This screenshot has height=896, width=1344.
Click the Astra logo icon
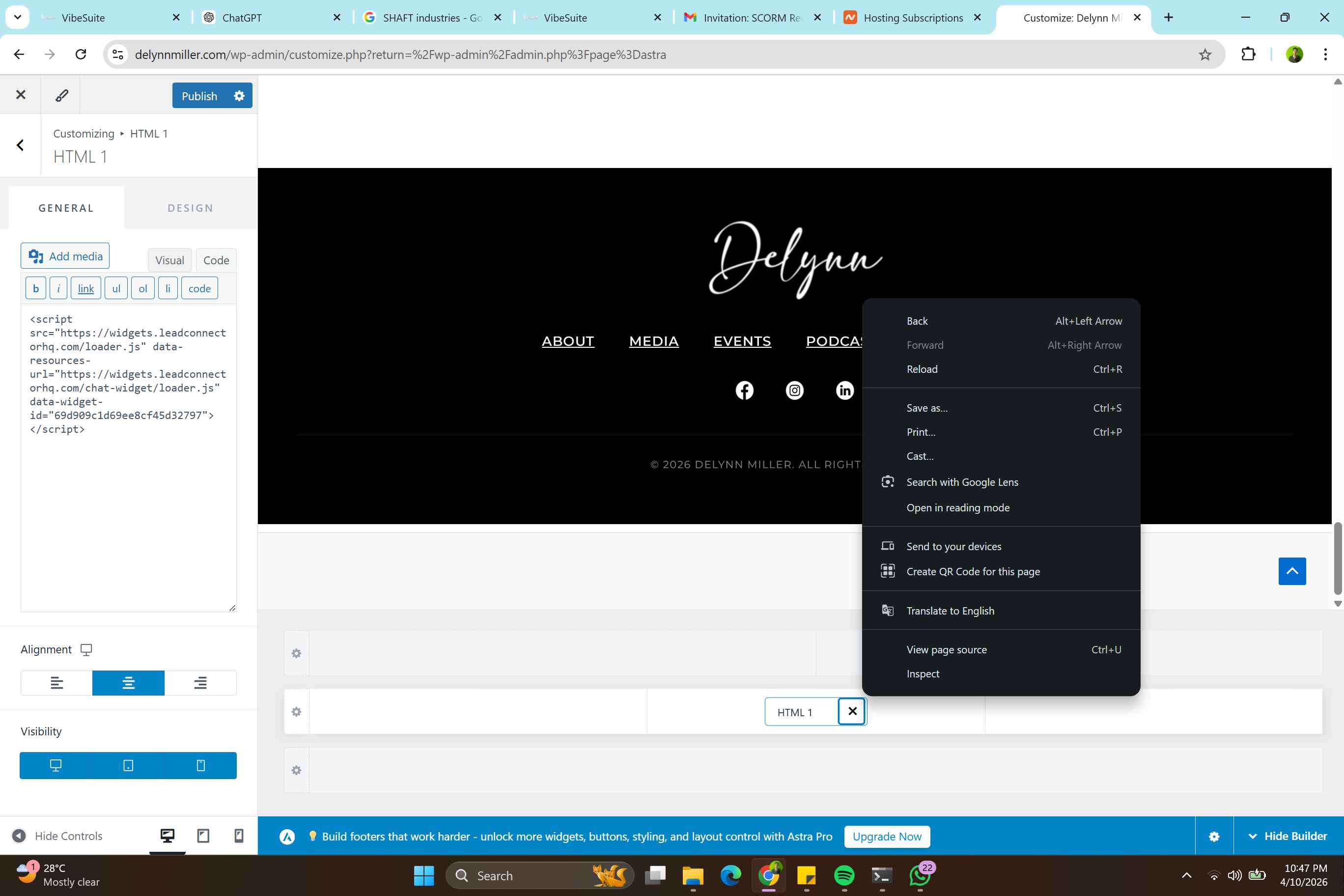pyautogui.click(x=287, y=837)
